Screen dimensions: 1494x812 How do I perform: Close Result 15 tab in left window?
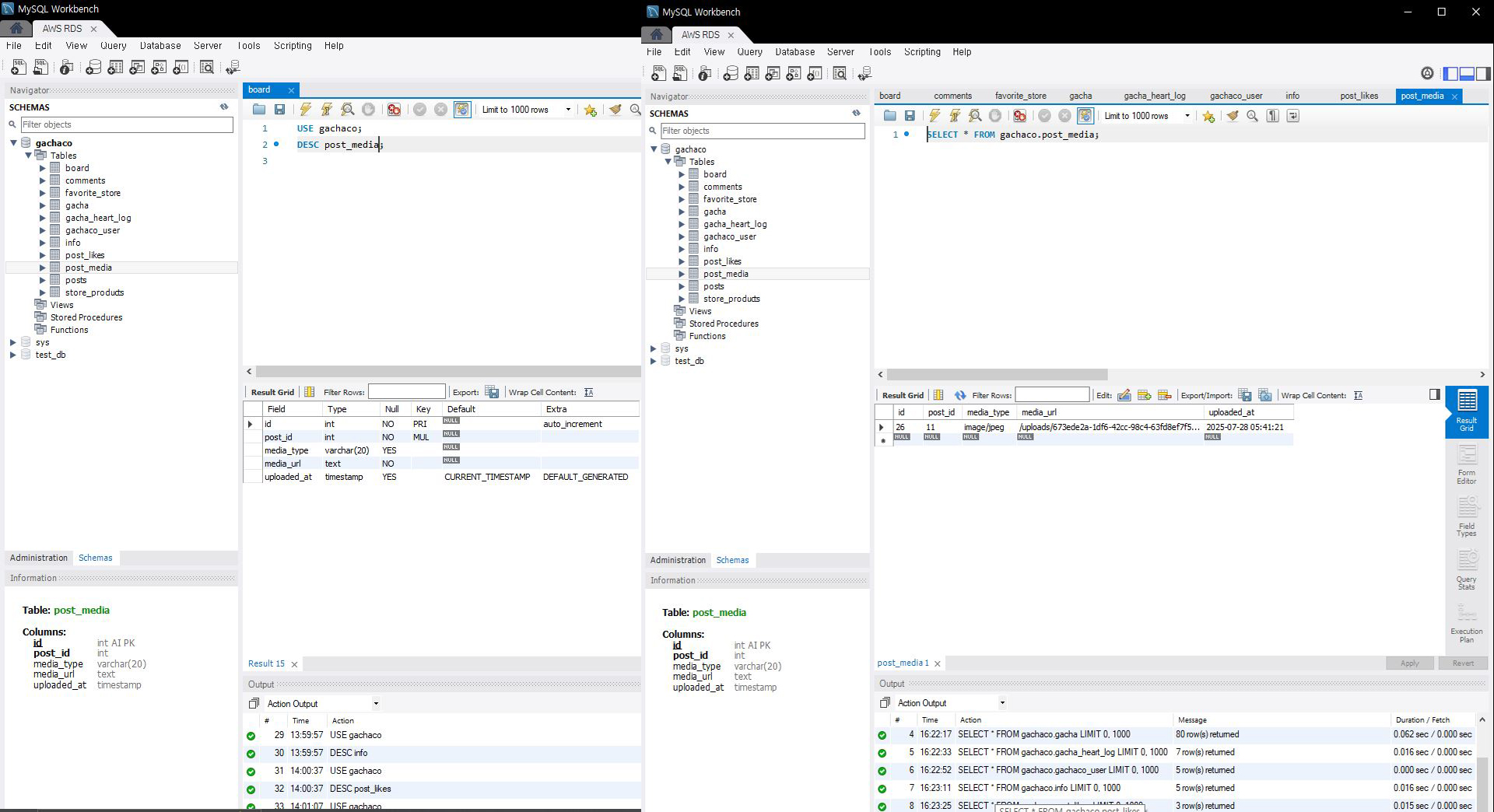pyautogui.click(x=294, y=664)
